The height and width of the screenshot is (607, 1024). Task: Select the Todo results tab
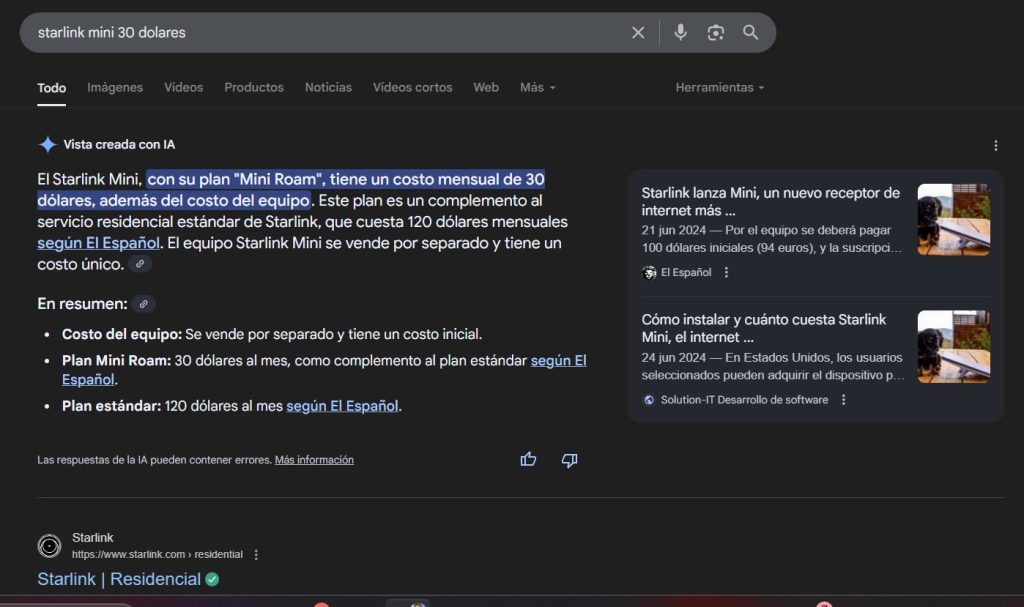click(52, 88)
